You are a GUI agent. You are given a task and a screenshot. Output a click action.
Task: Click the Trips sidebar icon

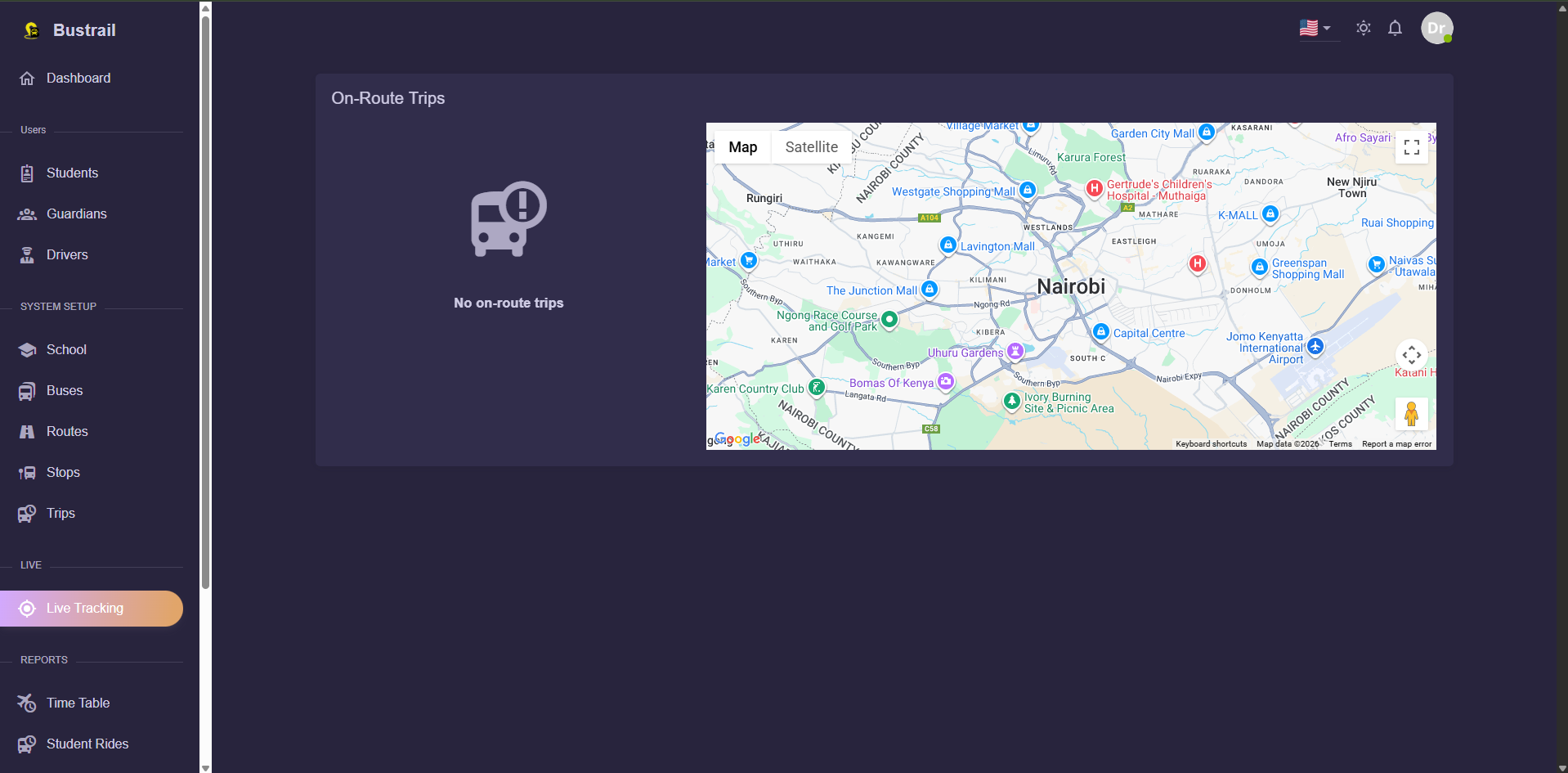coord(27,513)
